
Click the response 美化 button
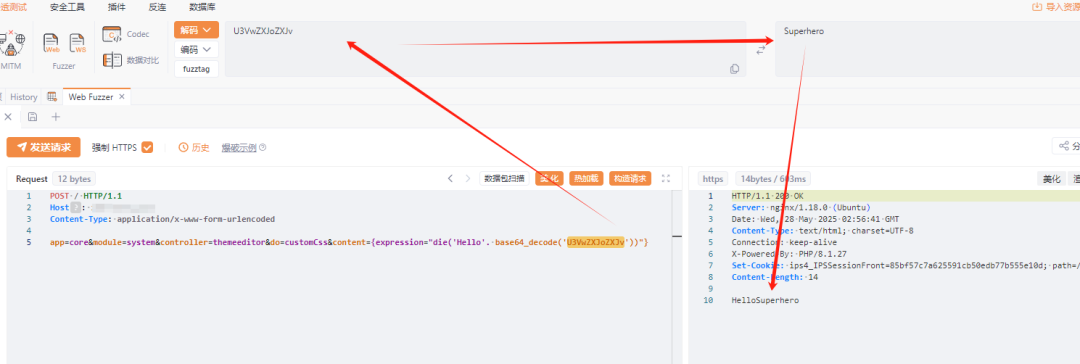click(x=1052, y=179)
